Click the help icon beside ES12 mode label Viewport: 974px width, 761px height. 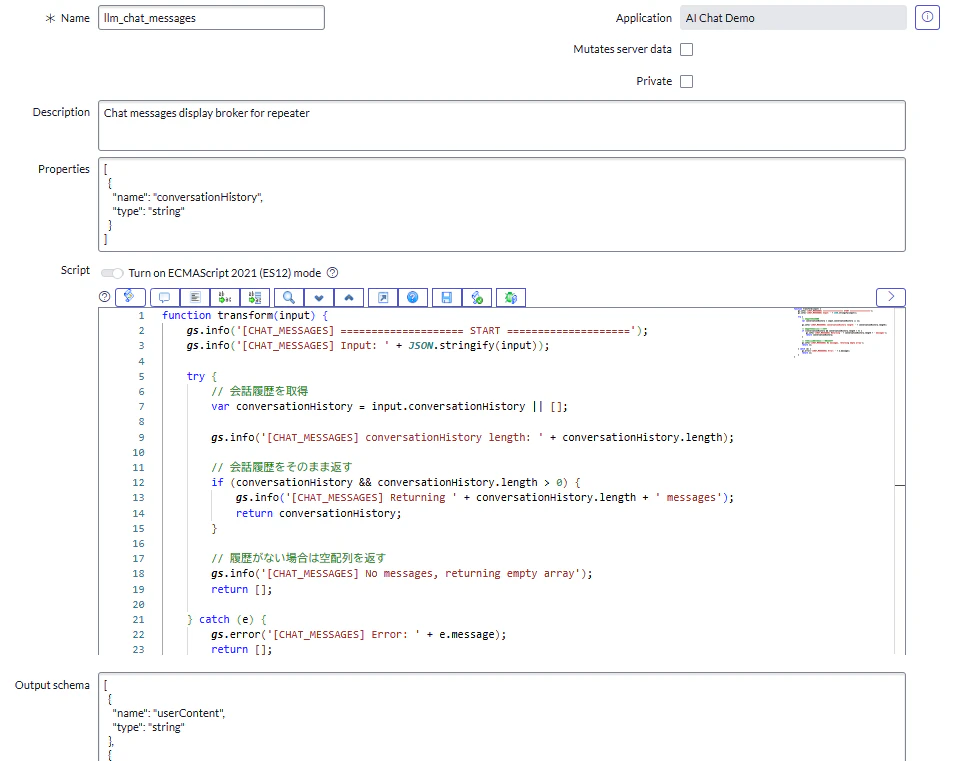(332, 273)
